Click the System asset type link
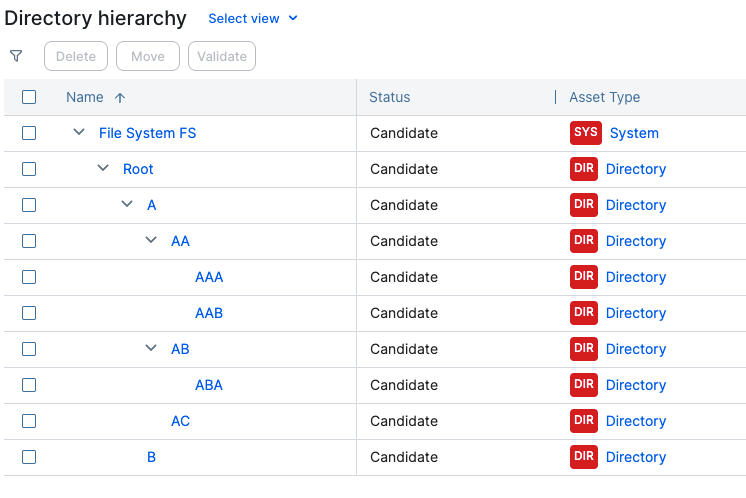This screenshot has height=498, width=746. click(x=634, y=133)
